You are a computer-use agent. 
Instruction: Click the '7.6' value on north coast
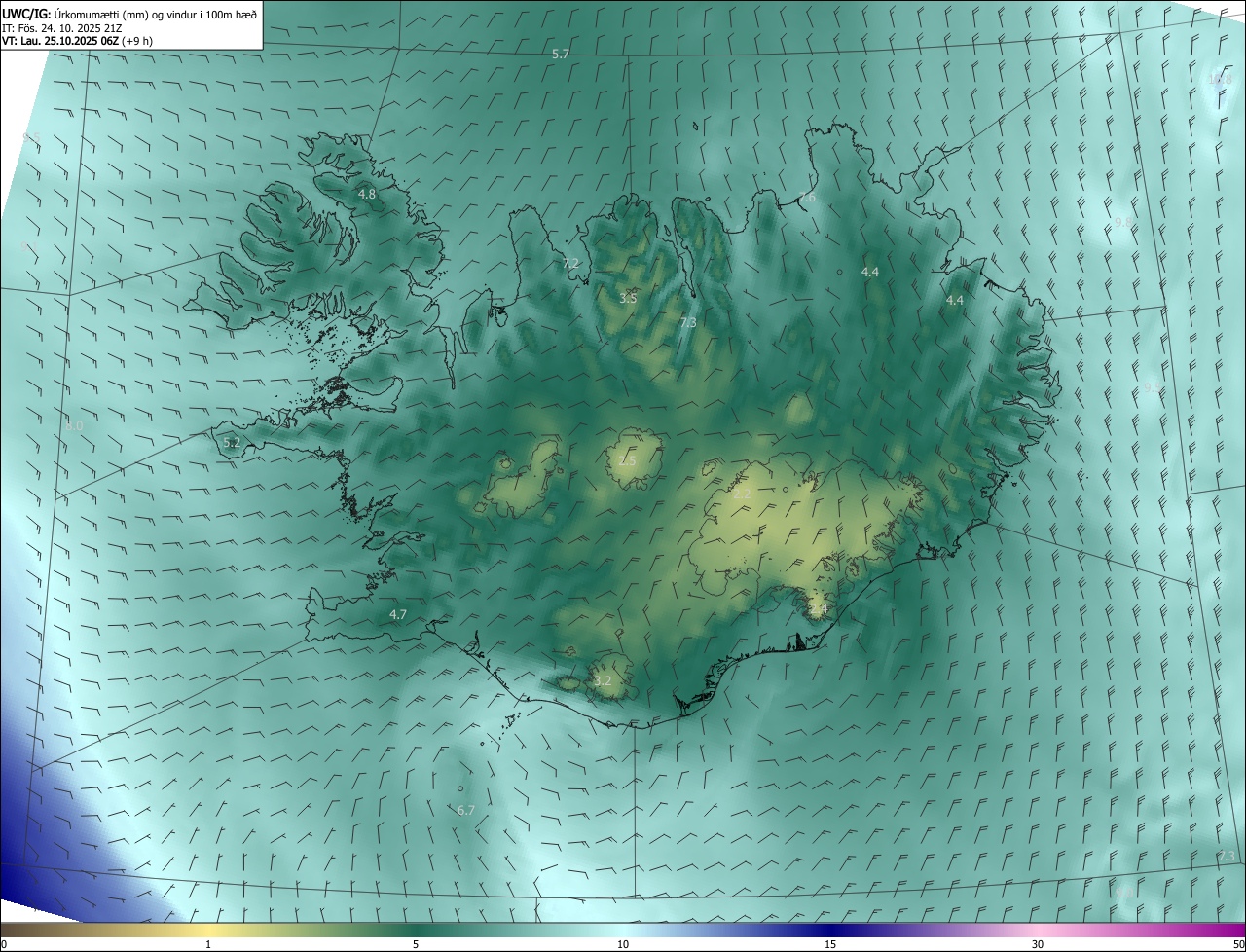(x=807, y=198)
